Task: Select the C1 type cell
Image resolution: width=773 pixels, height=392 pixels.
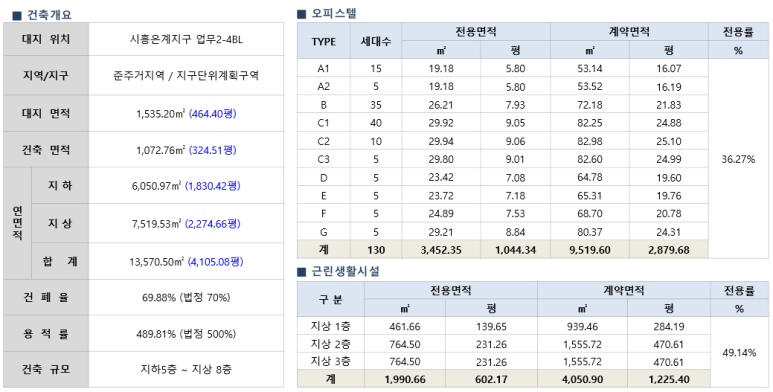Action: 323,123
